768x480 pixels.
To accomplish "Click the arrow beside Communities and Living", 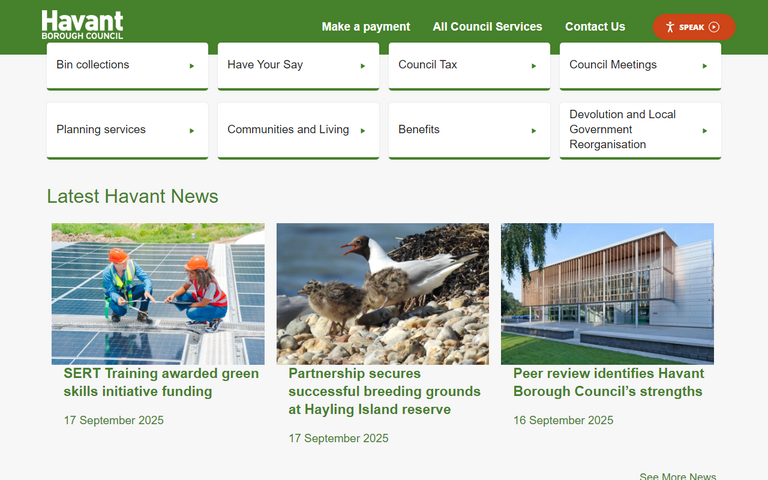I will tap(363, 130).
